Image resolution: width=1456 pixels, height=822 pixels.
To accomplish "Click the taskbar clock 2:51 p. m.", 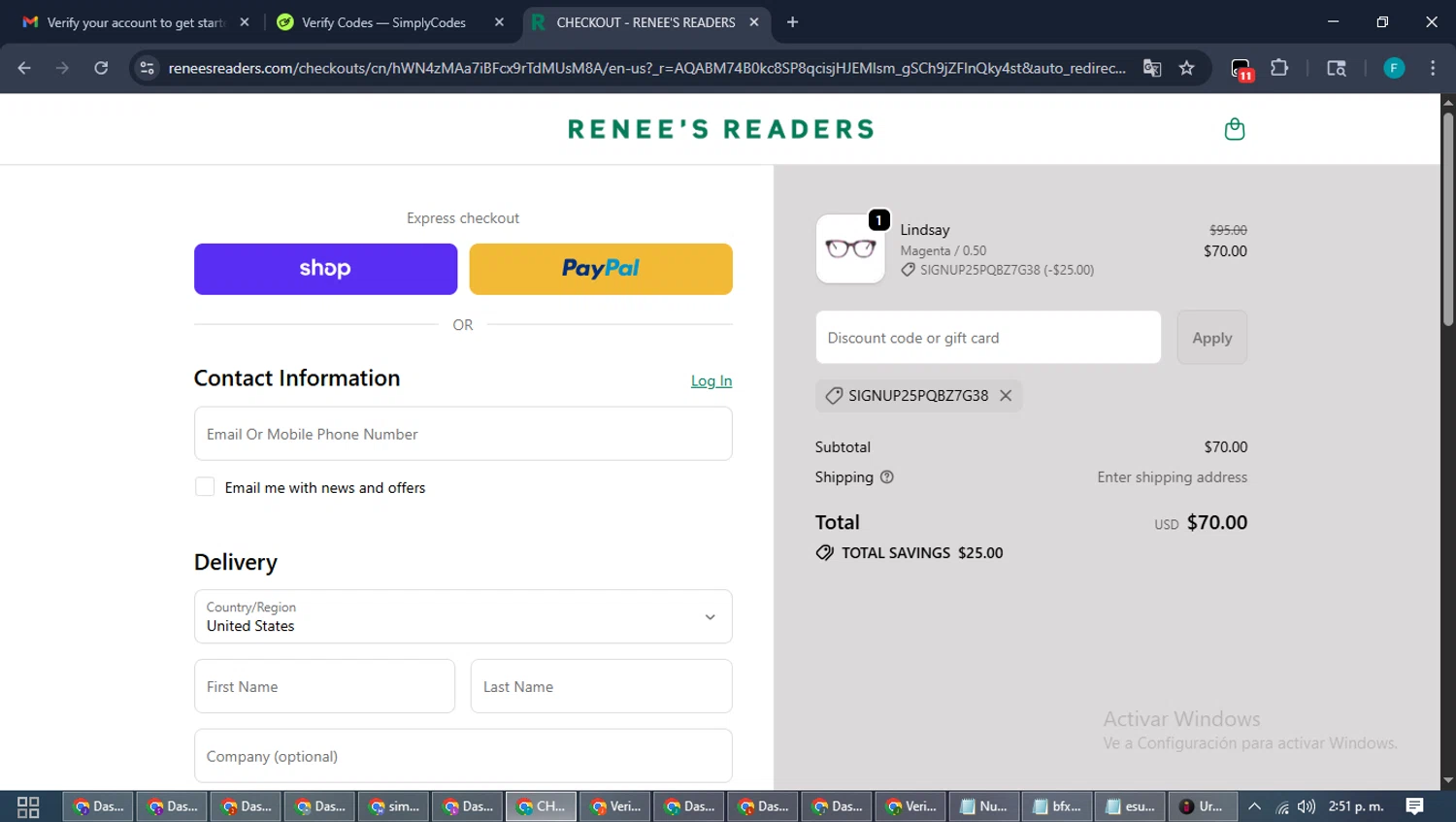I will pos(1356,806).
